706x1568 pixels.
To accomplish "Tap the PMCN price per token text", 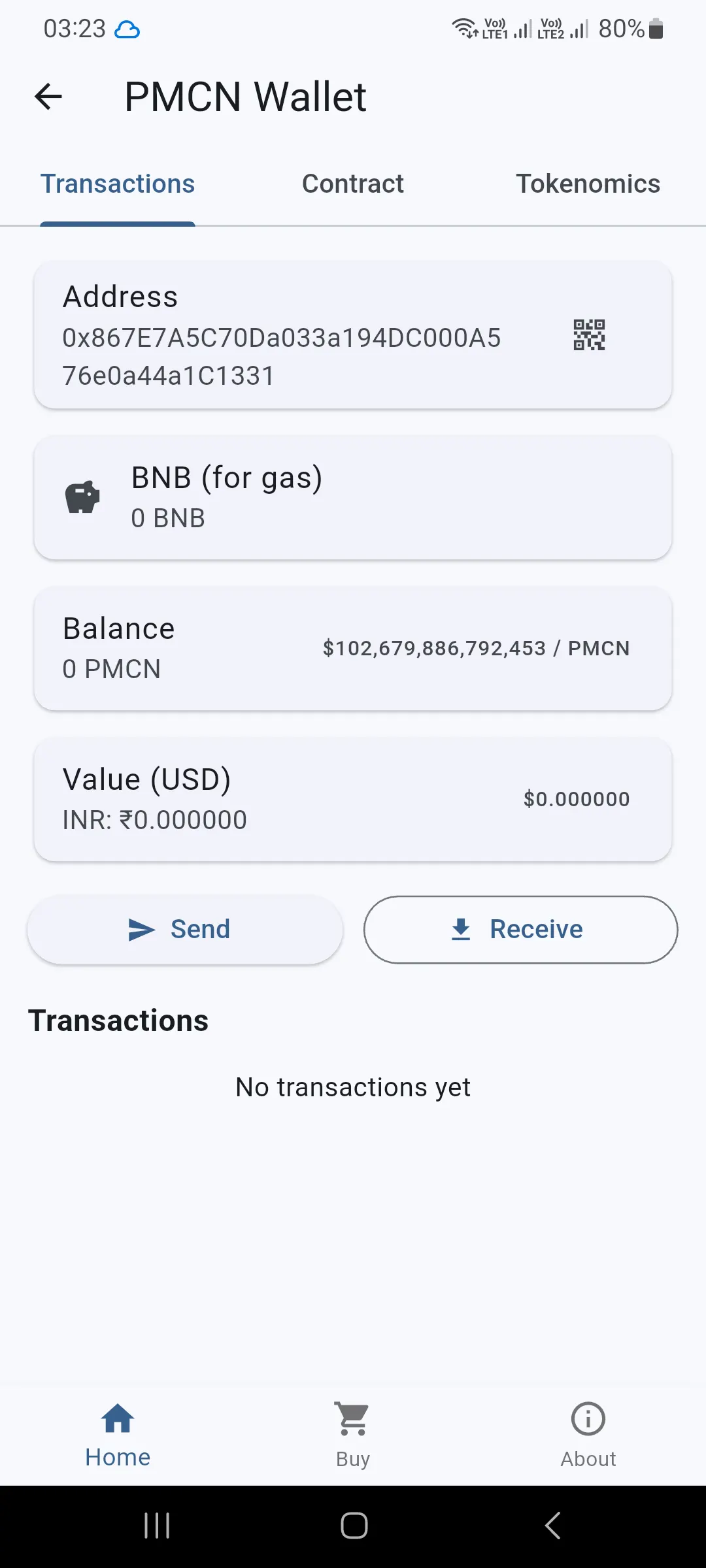I will point(477,648).
